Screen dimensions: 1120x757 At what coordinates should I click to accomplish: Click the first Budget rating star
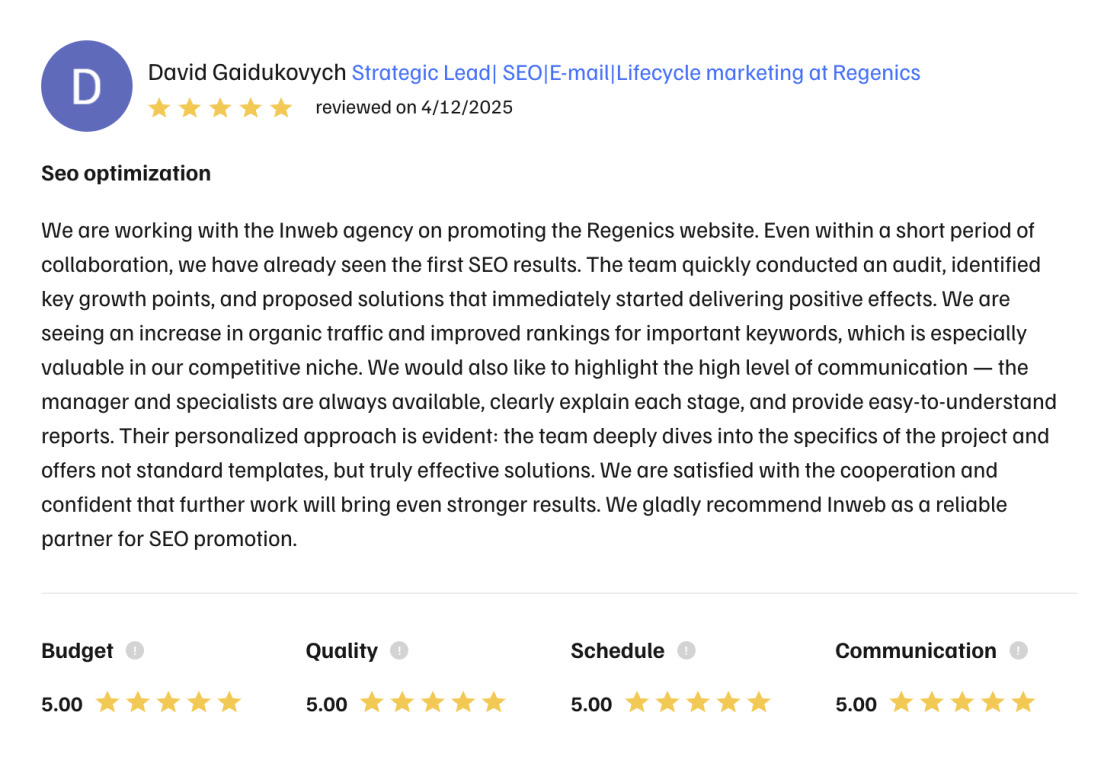107,703
